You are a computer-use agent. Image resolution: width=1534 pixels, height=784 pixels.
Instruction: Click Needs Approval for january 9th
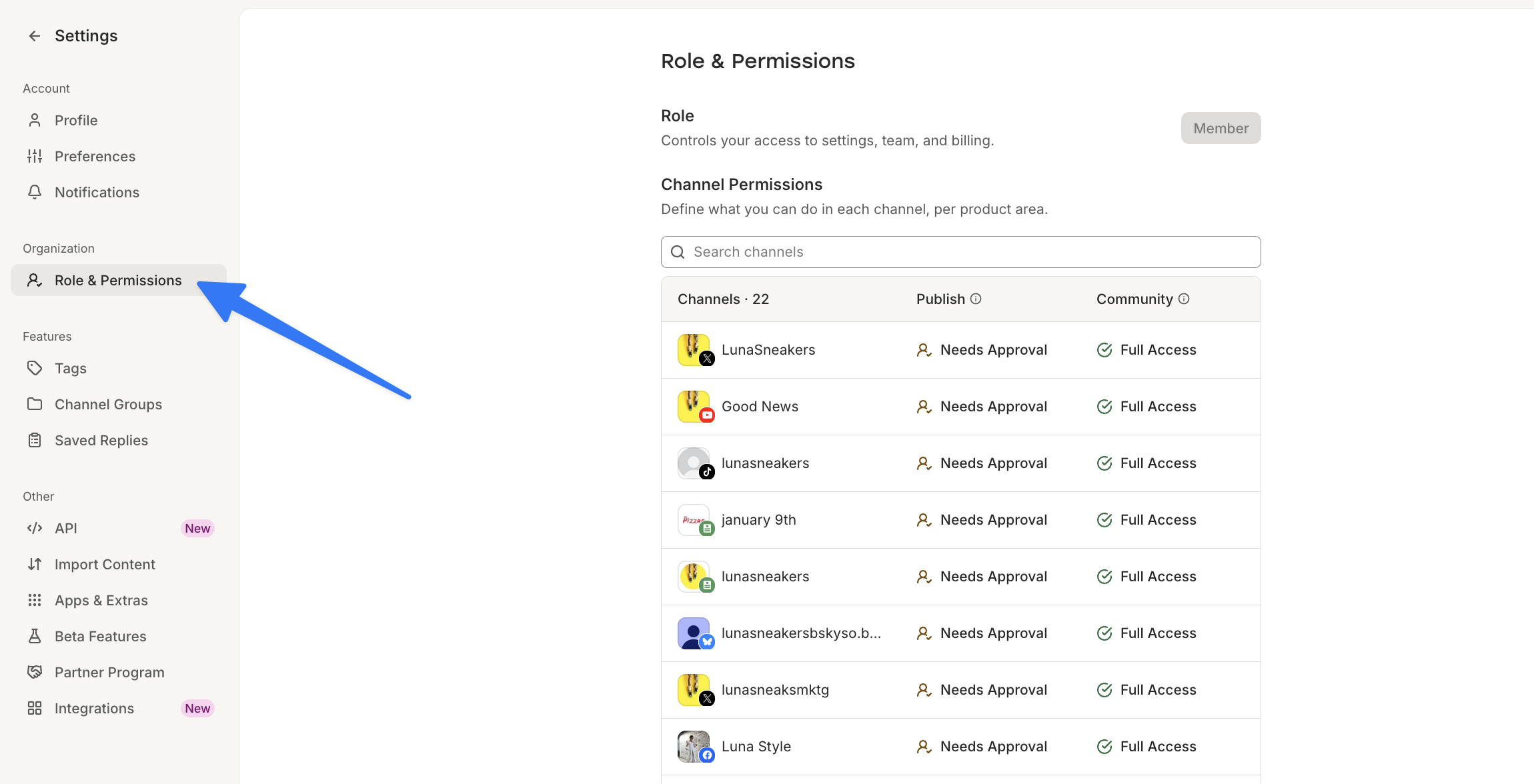[982, 520]
